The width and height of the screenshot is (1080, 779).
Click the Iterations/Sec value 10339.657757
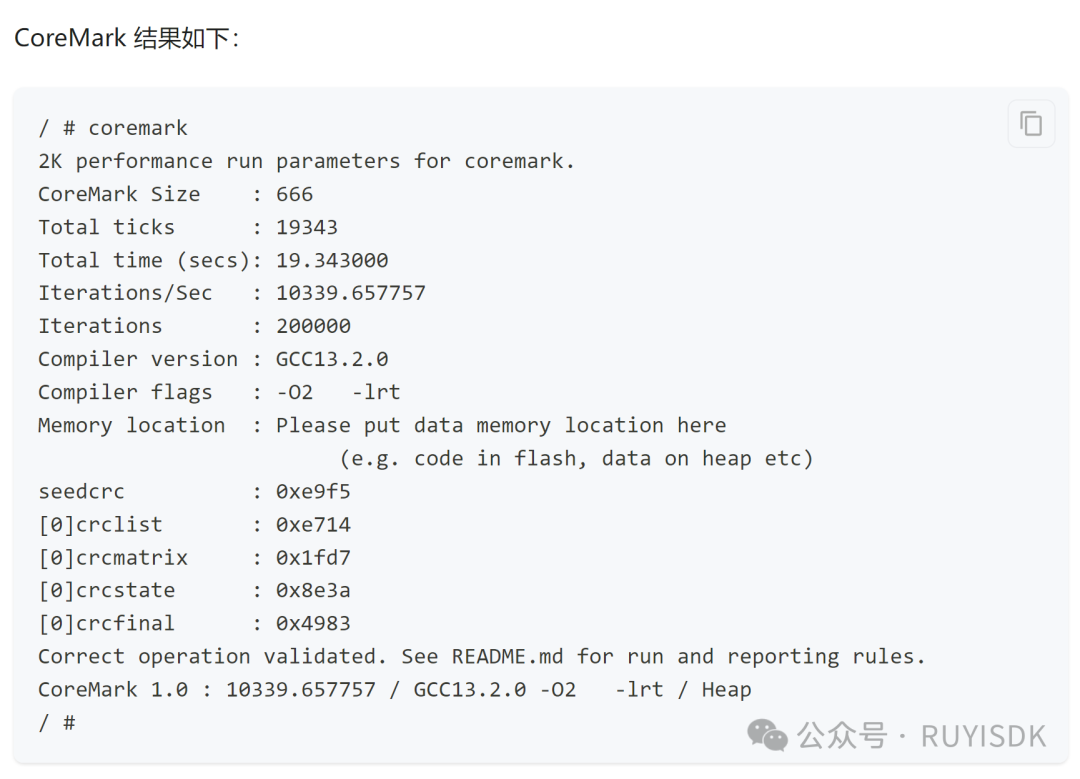pyautogui.click(x=351, y=293)
